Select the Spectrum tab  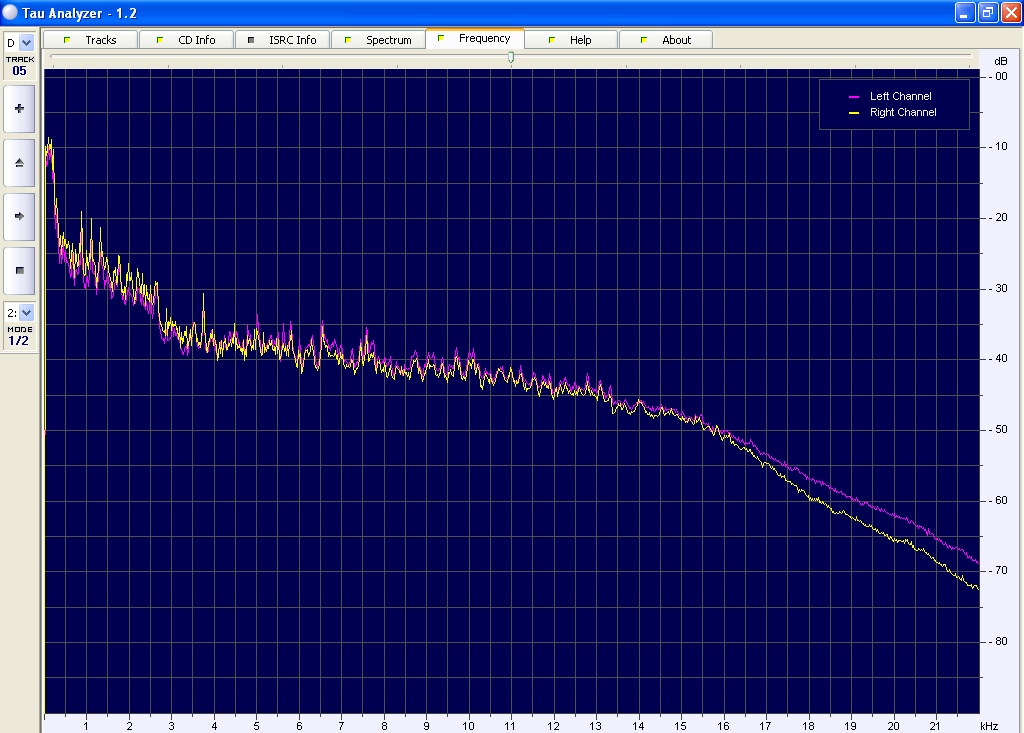click(x=388, y=40)
